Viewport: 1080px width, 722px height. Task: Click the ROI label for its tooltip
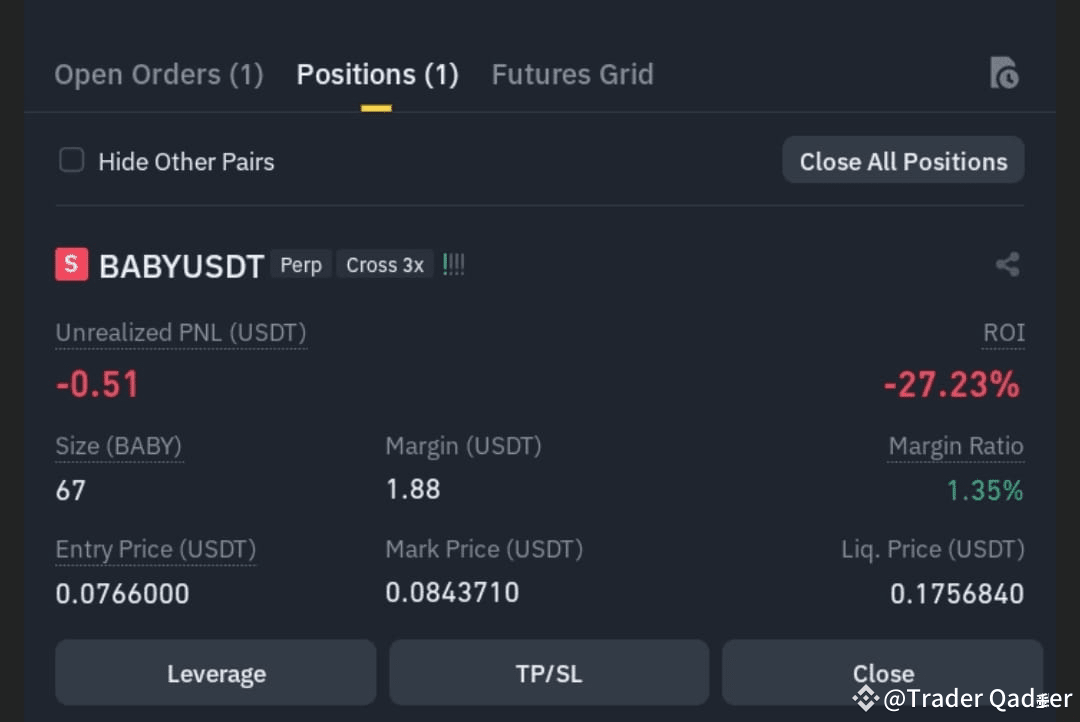coord(1004,333)
